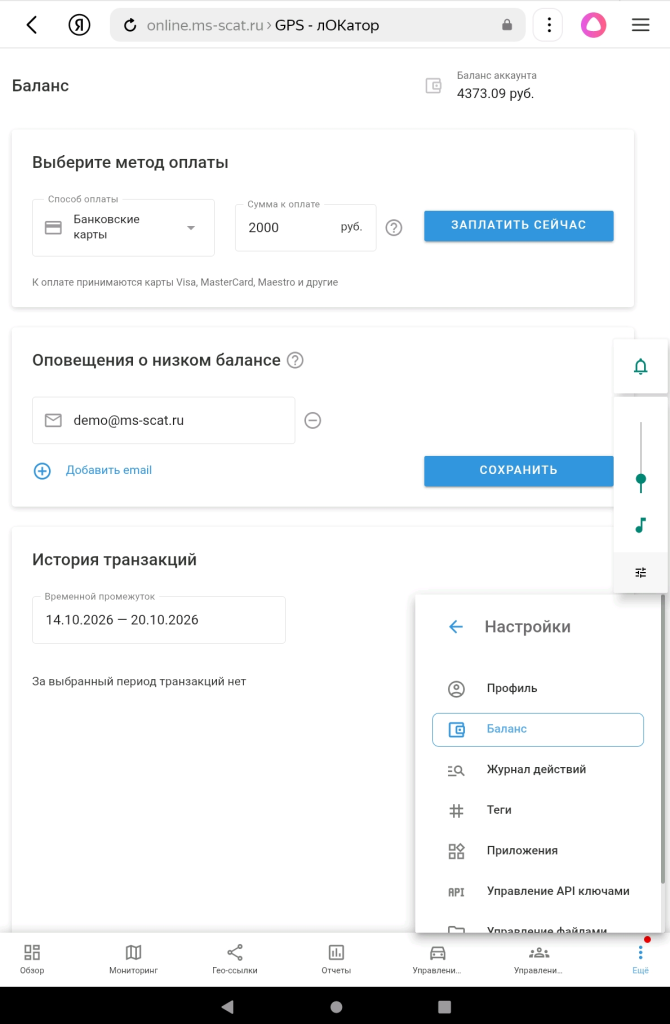Screen dimensions: 670x1024
Task: Open Теги in settings menu
Action: point(537,810)
